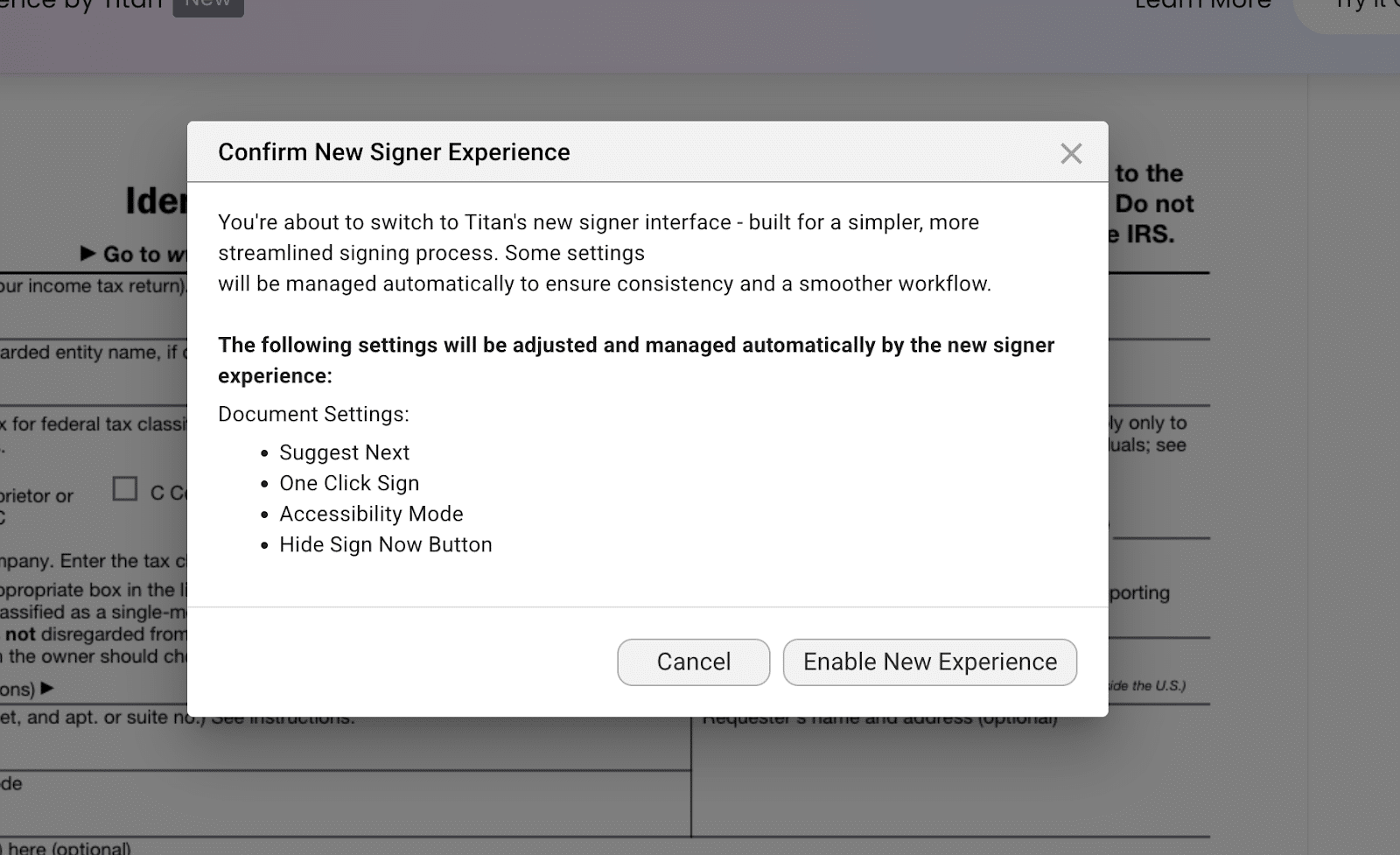Click the New badge in top bar
The width and height of the screenshot is (1400, 855).
click(208, 5)
